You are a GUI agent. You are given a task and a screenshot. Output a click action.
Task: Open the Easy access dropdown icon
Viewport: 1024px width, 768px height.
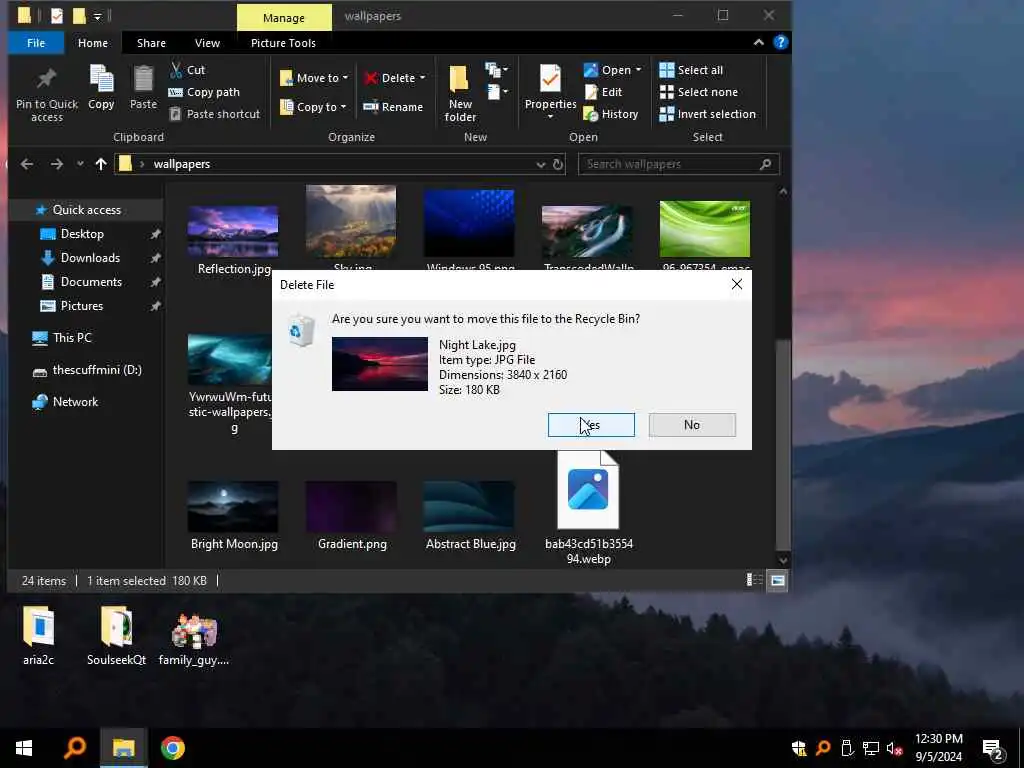[x=497, y=92]
